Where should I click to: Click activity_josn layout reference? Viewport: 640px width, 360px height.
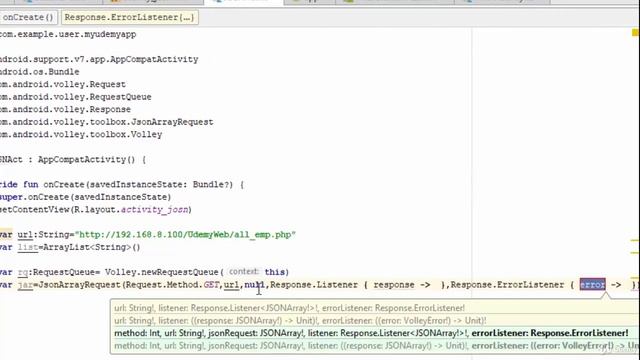(x=154, y=210)
